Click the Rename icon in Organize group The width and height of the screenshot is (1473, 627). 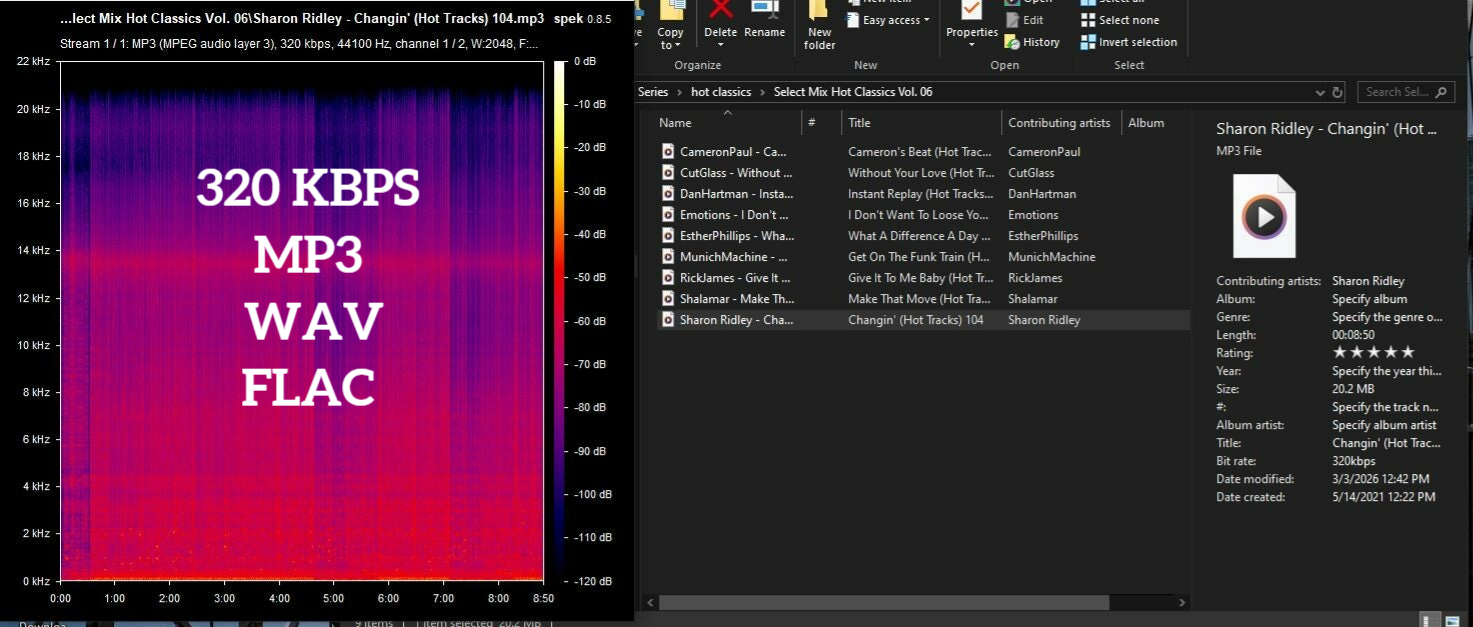pos(765,20)
